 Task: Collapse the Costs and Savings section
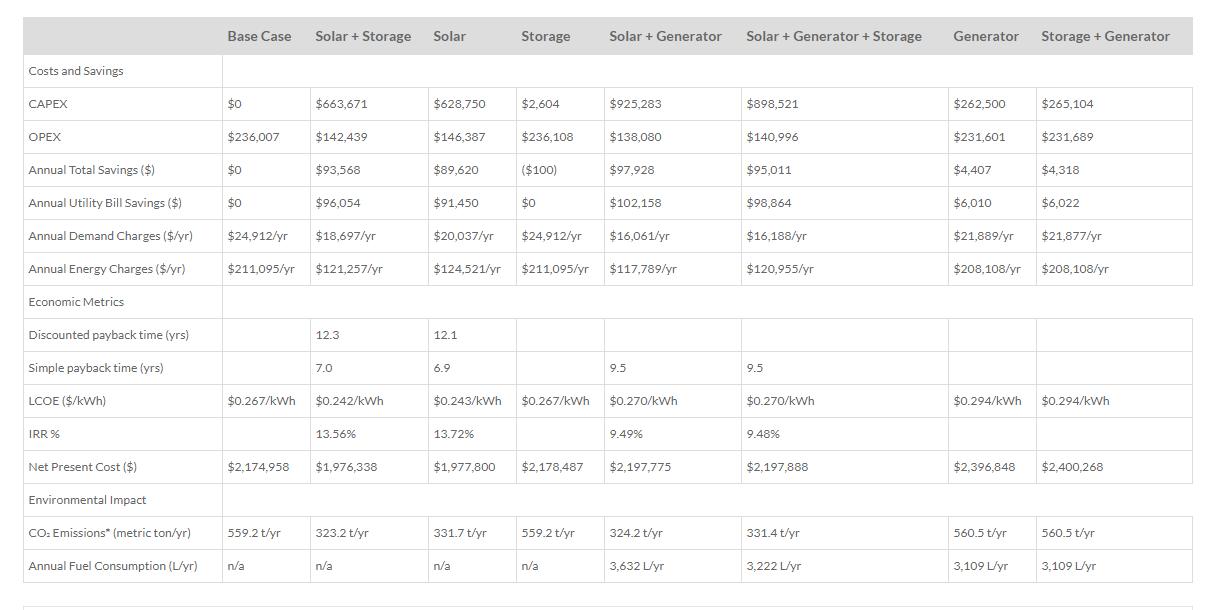pos(75,71)
